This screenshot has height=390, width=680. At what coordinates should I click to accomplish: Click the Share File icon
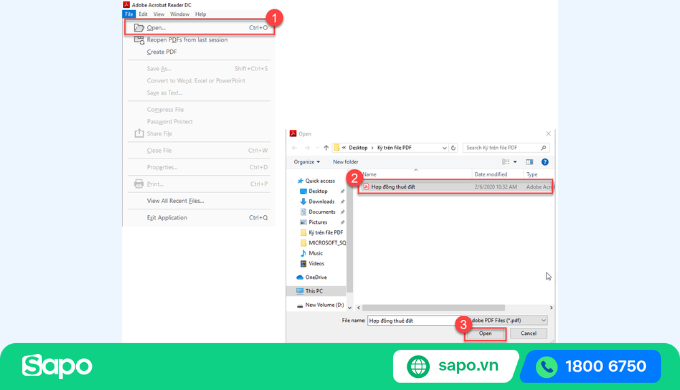coord(139,133)
